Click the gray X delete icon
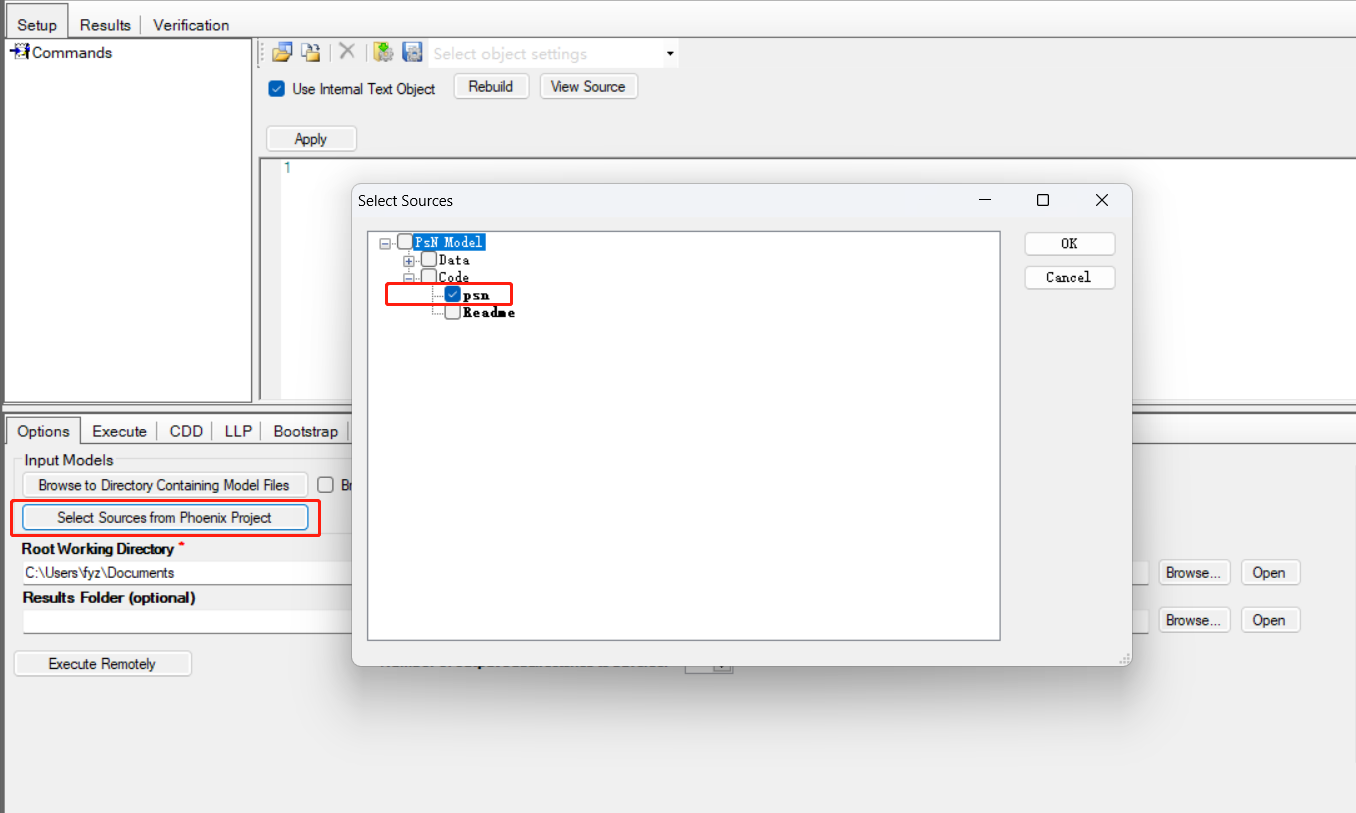The height and width of the screenshot is (813, 1356). click(347, 53)
